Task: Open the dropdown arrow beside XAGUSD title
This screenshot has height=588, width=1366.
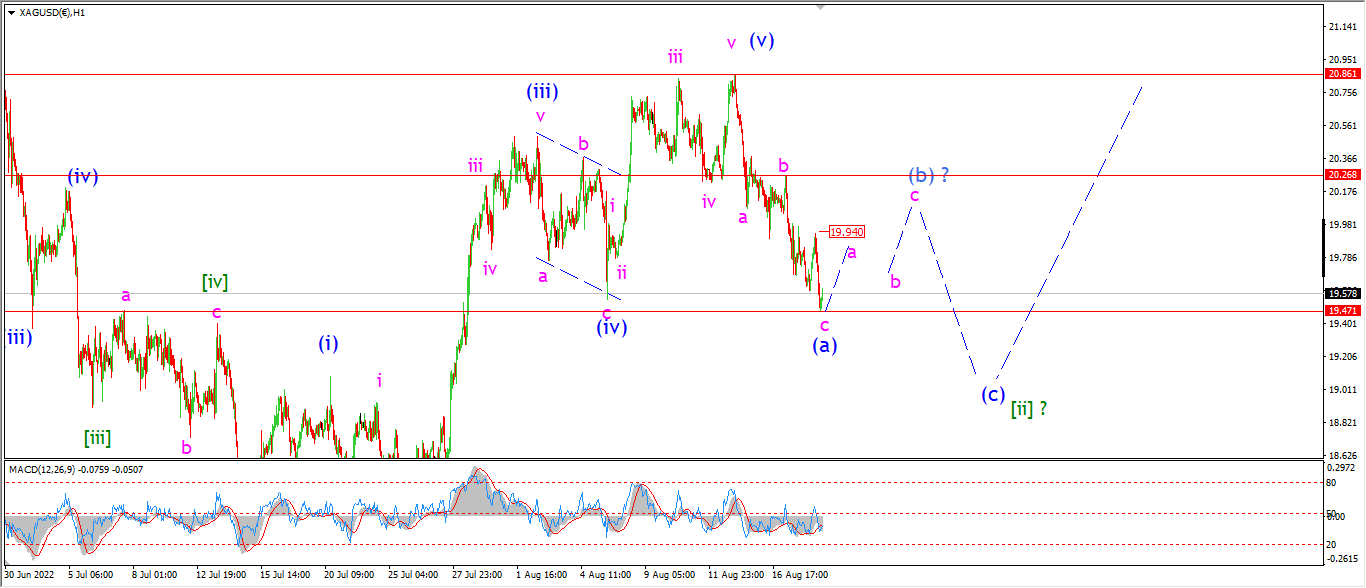Action: coord(11,12)
